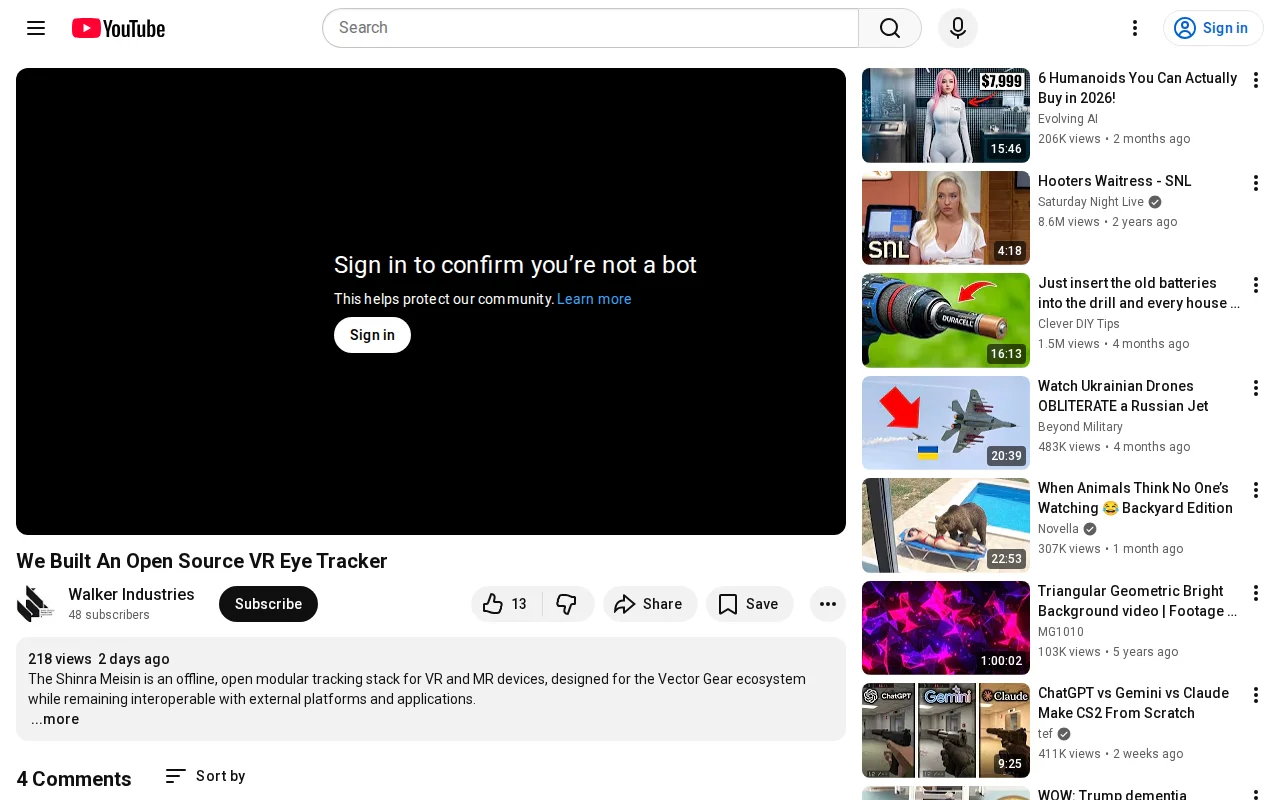Open 6 Humanoids You Can Buy thumbnail
This screenshot has height=800, width=1280.
pos(946,115)
